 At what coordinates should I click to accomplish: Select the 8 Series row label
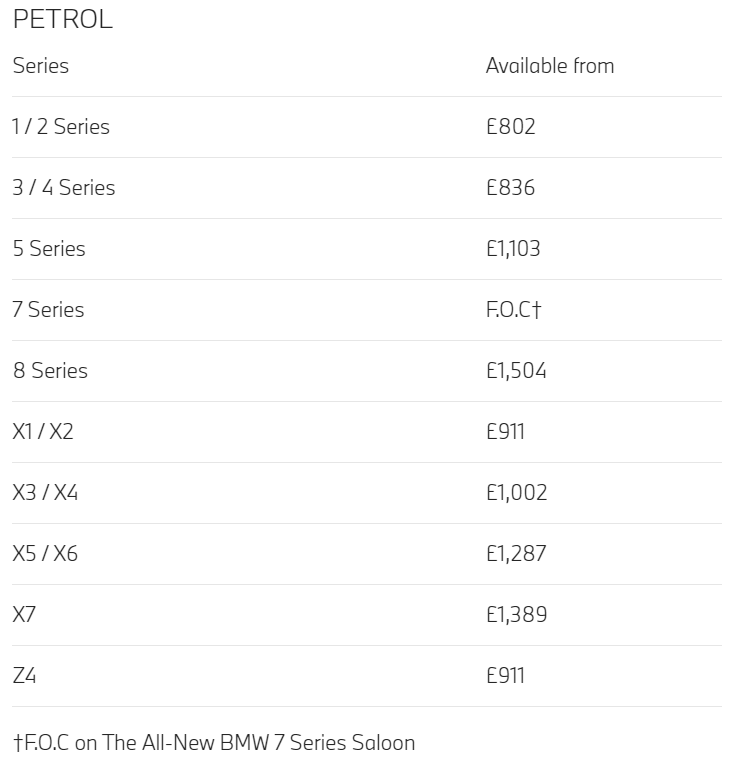click(x=50, y=371)
